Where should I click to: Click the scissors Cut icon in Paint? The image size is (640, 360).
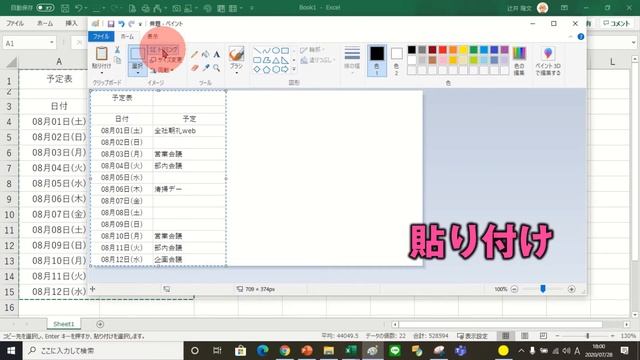(117, 50)
